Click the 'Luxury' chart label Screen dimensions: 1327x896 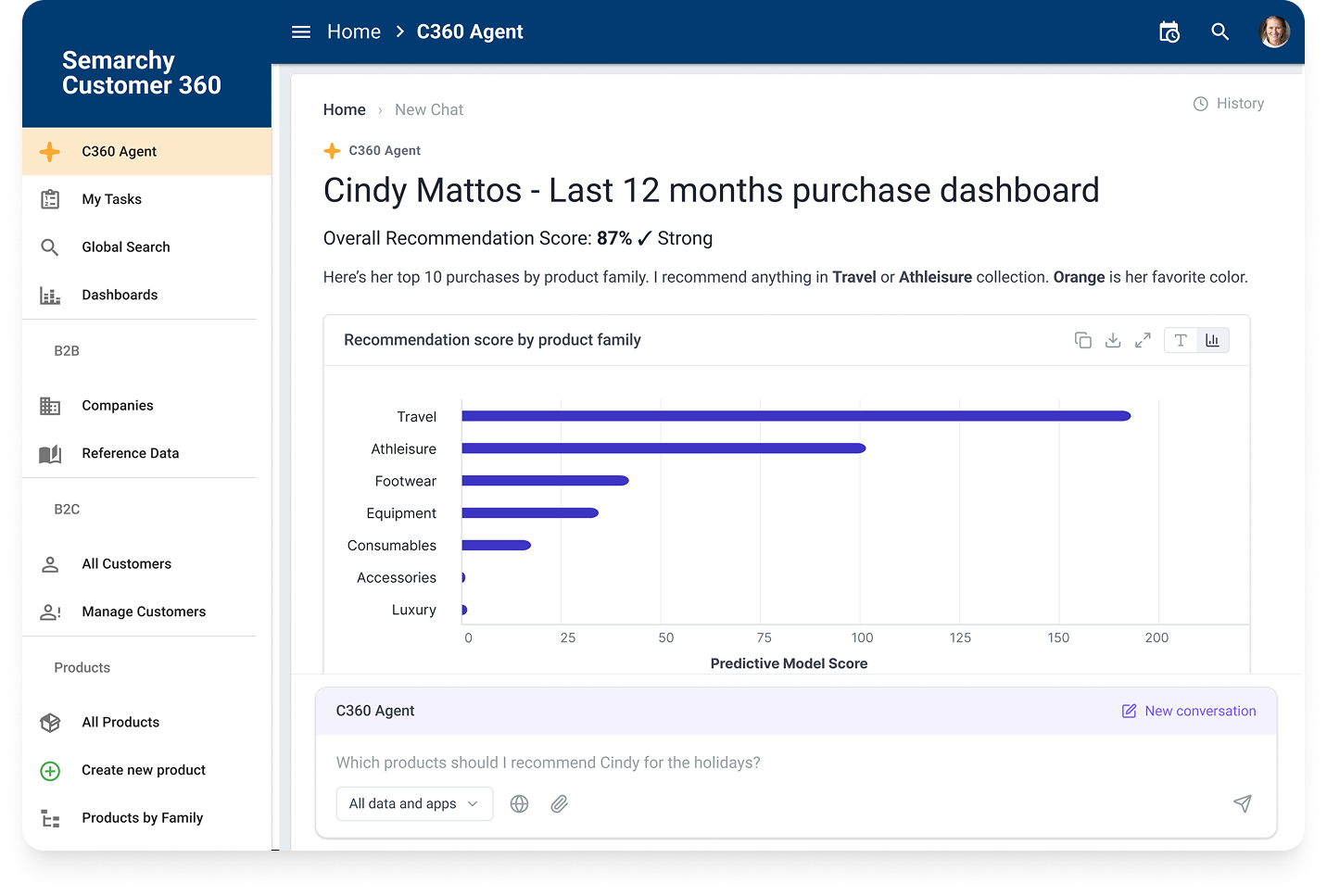click(413, 611)
